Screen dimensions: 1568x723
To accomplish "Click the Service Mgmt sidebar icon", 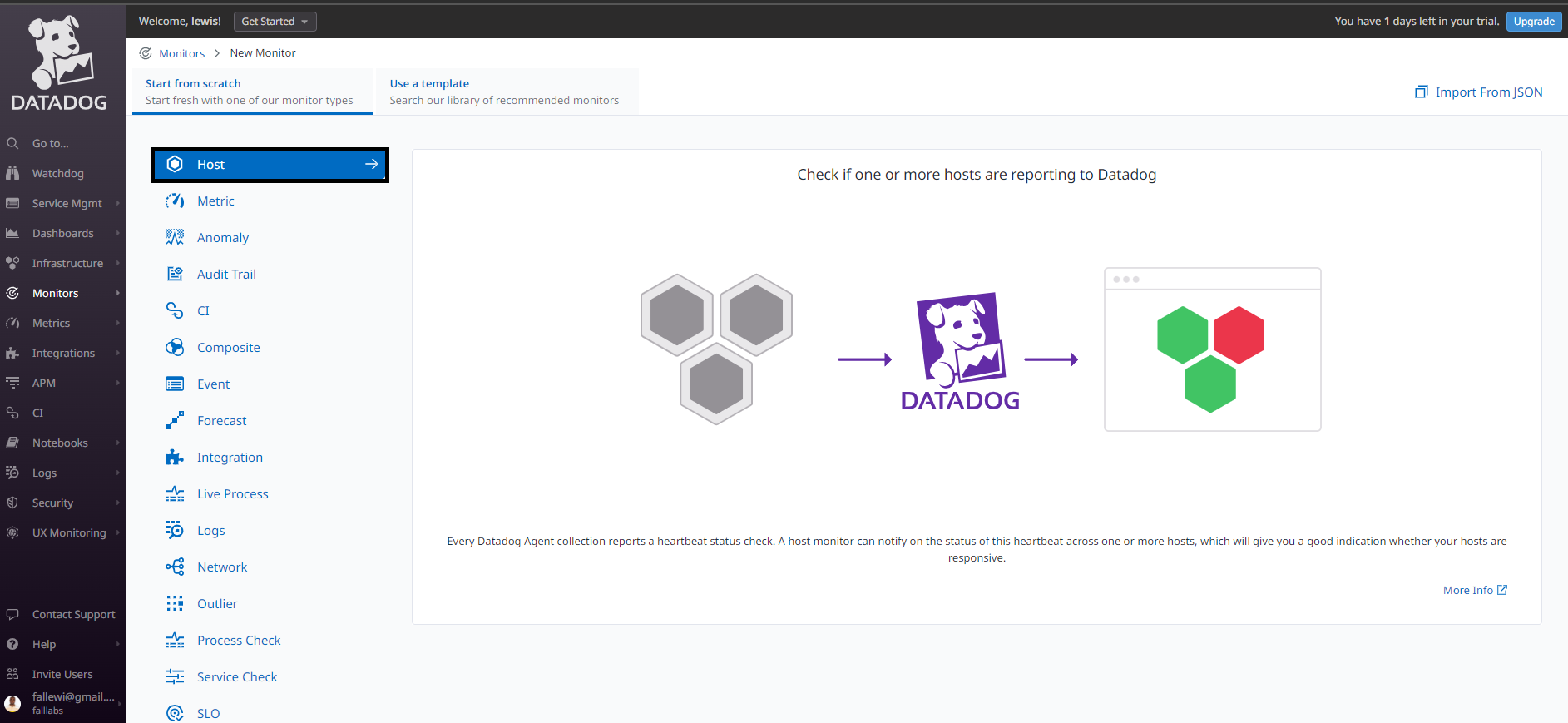I will (12, 203).
